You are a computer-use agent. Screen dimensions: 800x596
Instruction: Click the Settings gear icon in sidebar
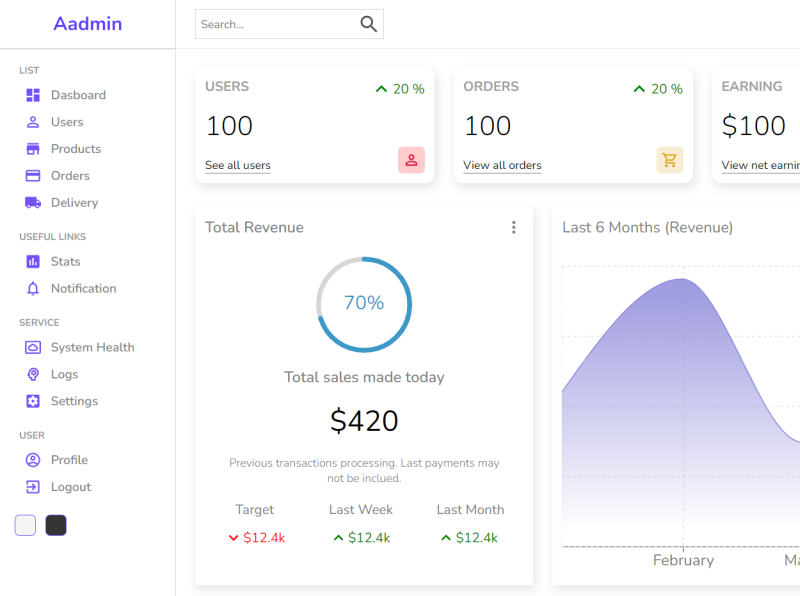tap(33, 401)
